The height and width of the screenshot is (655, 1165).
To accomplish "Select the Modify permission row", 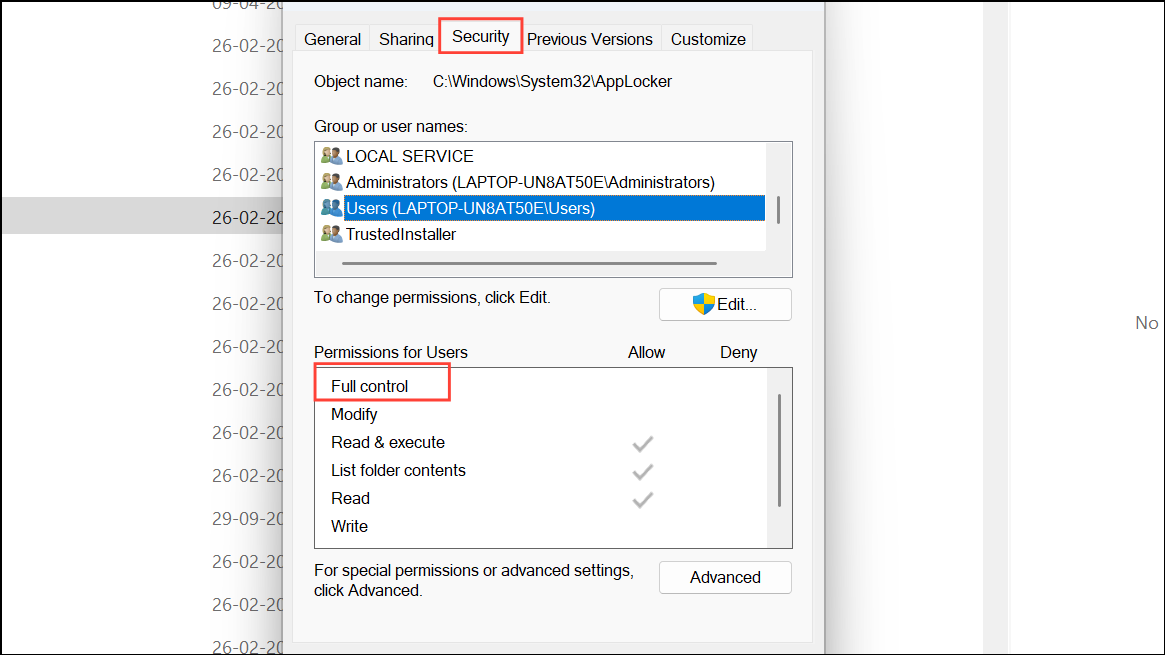I will point(354,413).
